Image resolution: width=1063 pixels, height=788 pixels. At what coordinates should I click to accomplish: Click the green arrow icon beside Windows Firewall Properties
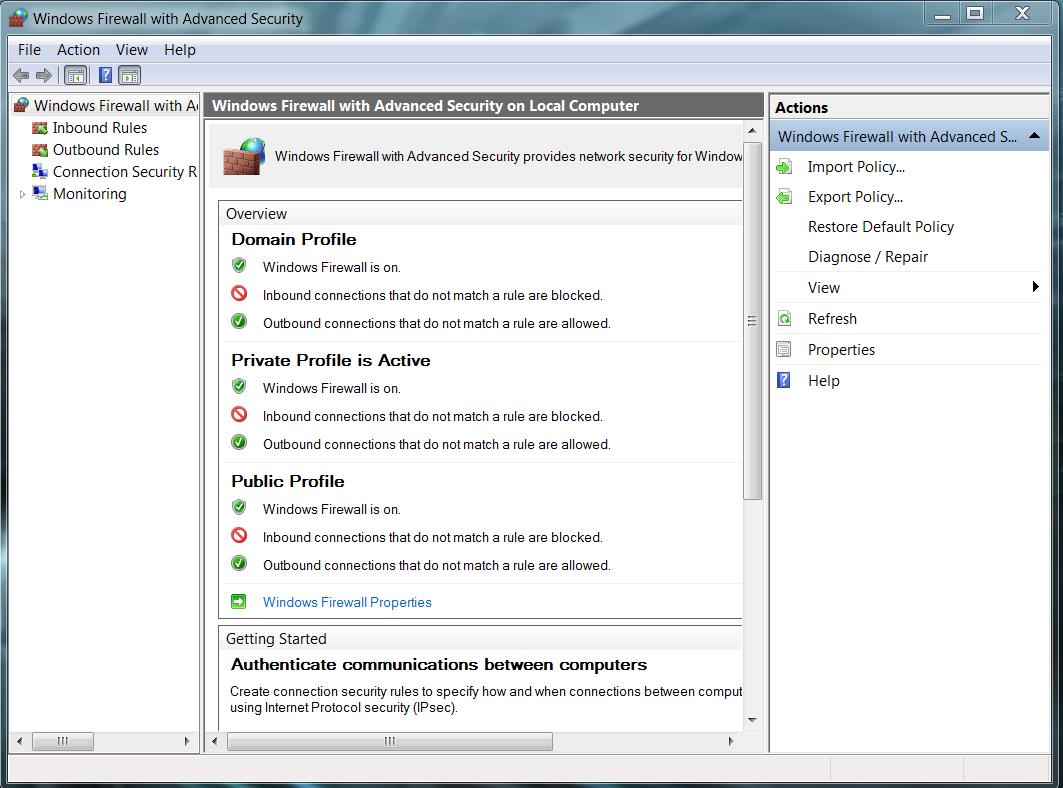point(239,602)
